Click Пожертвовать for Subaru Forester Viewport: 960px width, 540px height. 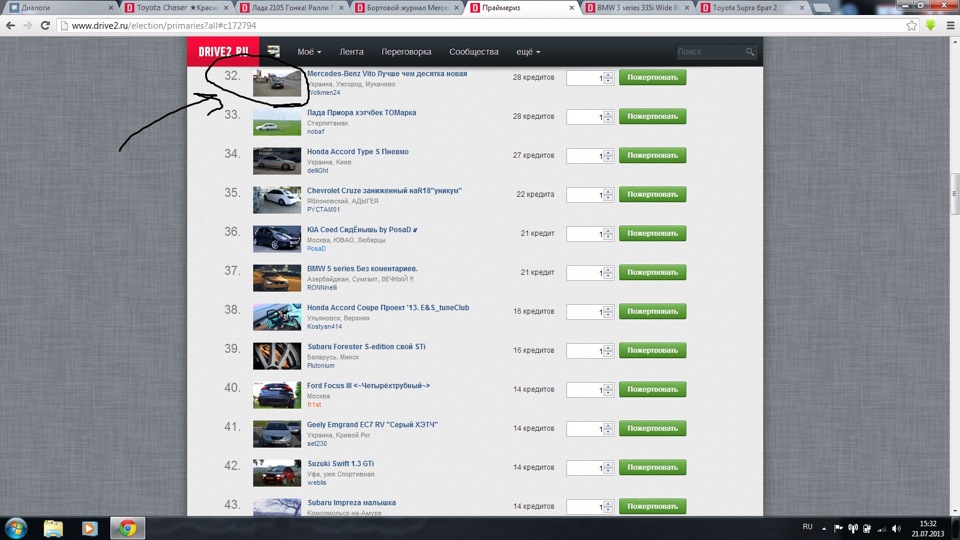652,350
